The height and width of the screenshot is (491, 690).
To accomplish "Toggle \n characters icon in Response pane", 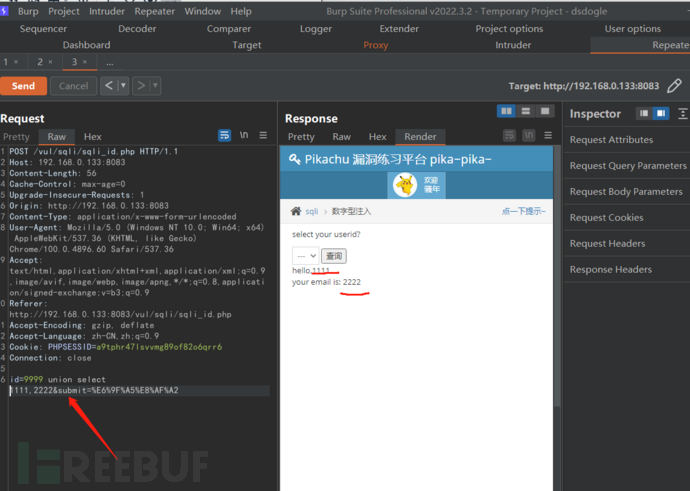I will [x=529, y=135].
